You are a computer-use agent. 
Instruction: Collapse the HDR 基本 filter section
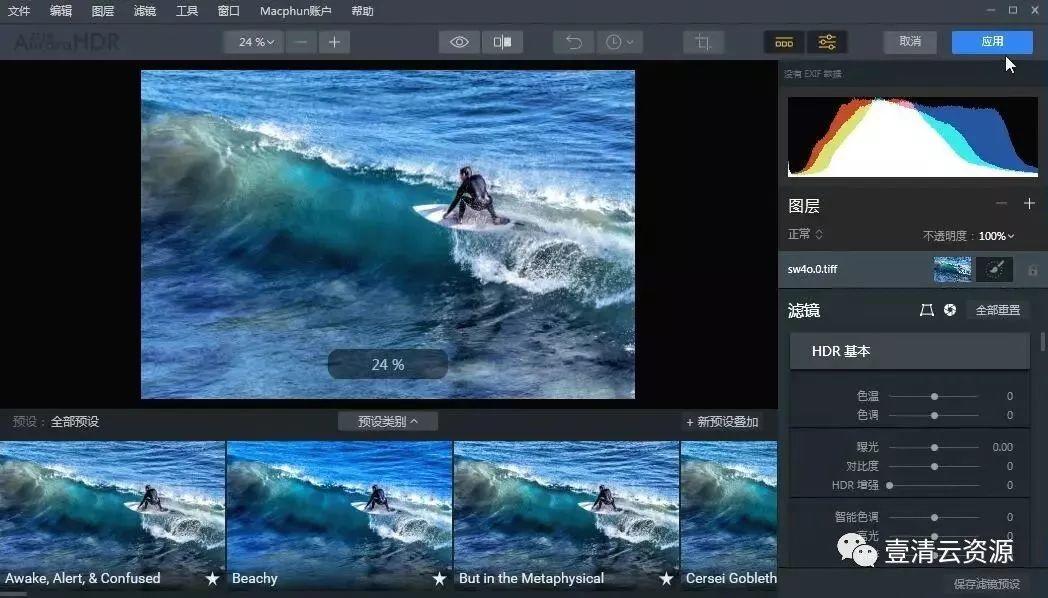(x=909, y=351)
